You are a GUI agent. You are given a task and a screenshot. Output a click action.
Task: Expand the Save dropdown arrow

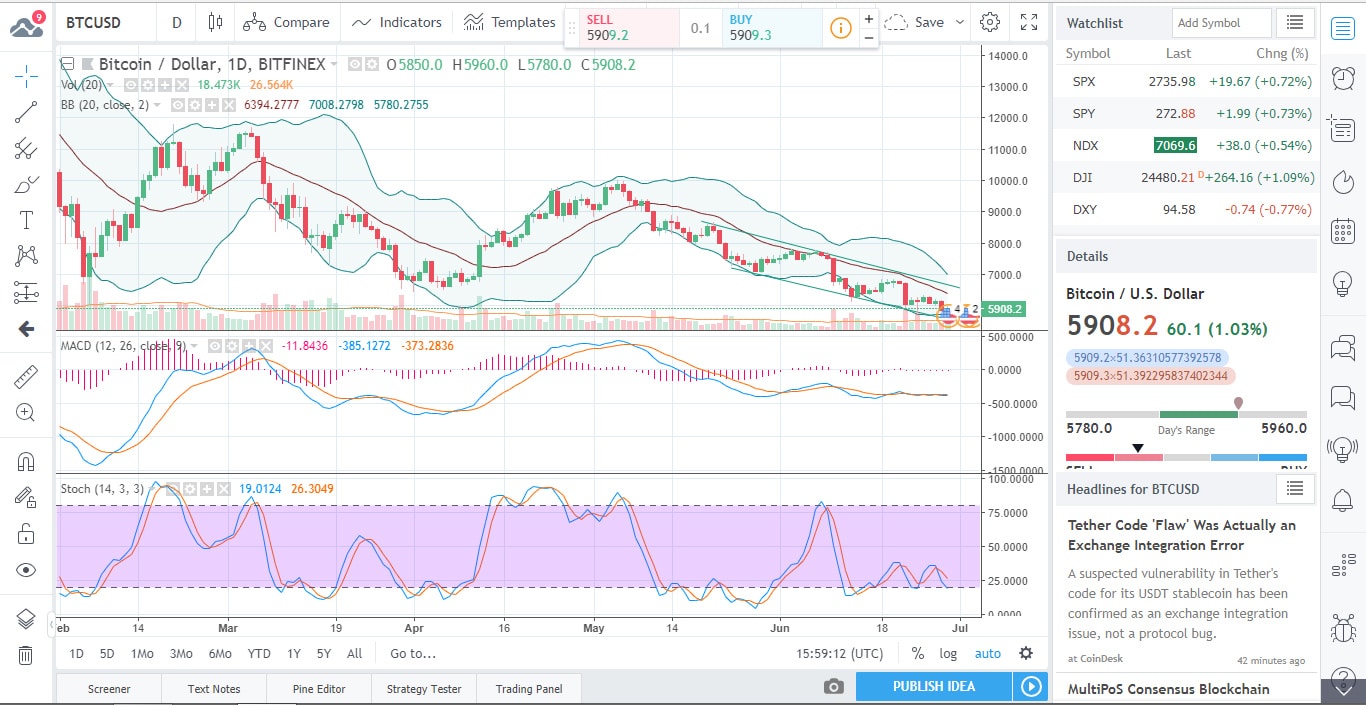(x=960, y=22)
